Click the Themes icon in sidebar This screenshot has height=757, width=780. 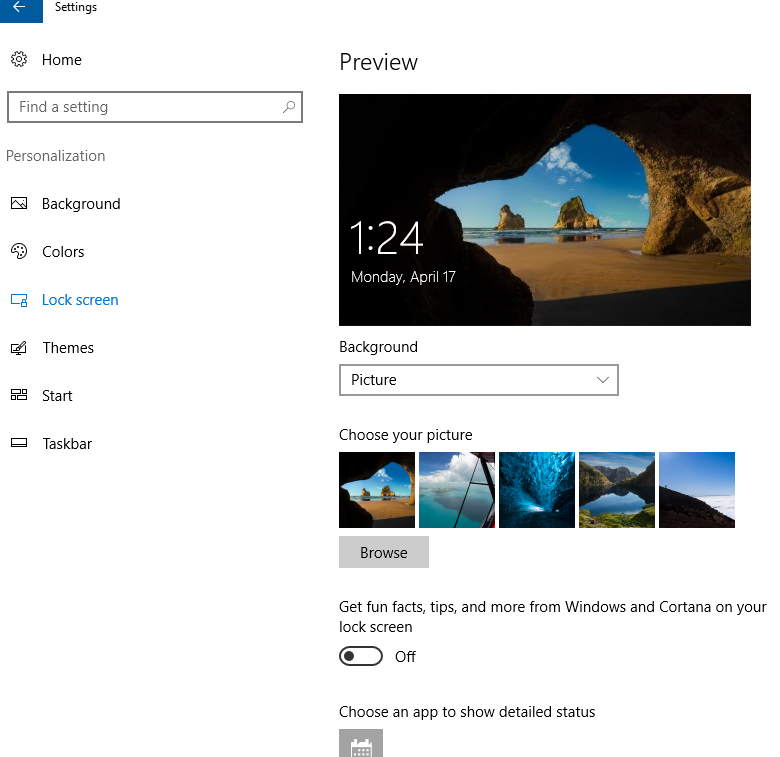click(x=19, y=348)
